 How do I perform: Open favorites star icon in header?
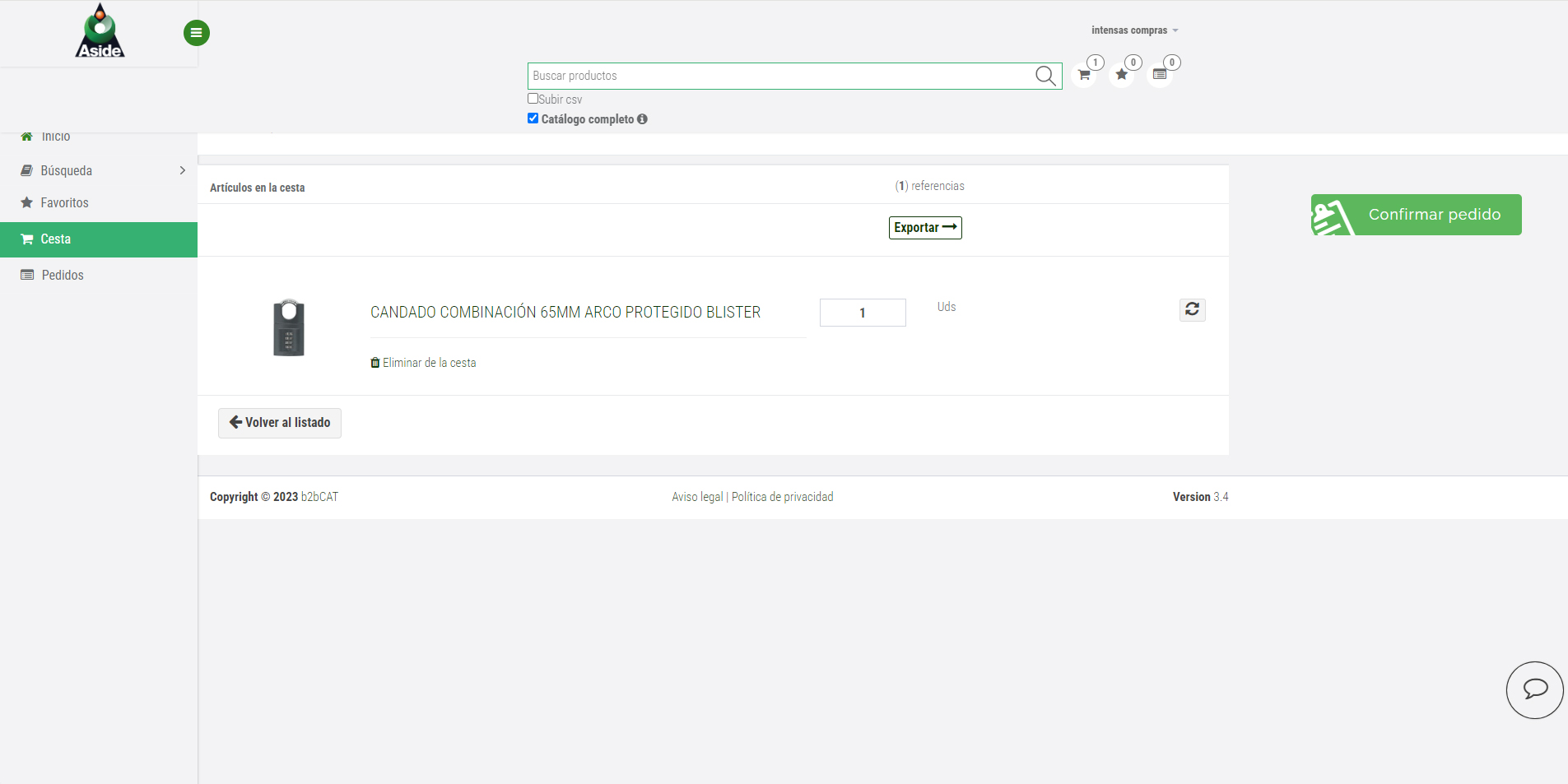click(x=1121, y=75)
